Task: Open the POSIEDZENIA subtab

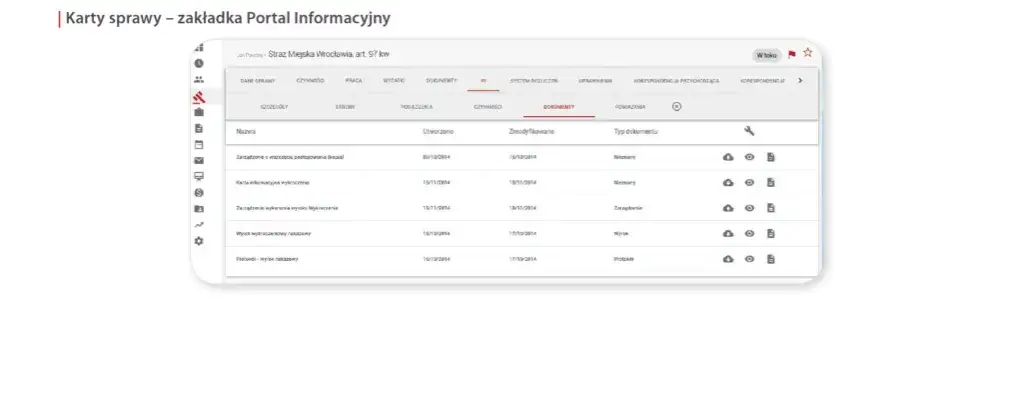Action: tap(417, 106)
